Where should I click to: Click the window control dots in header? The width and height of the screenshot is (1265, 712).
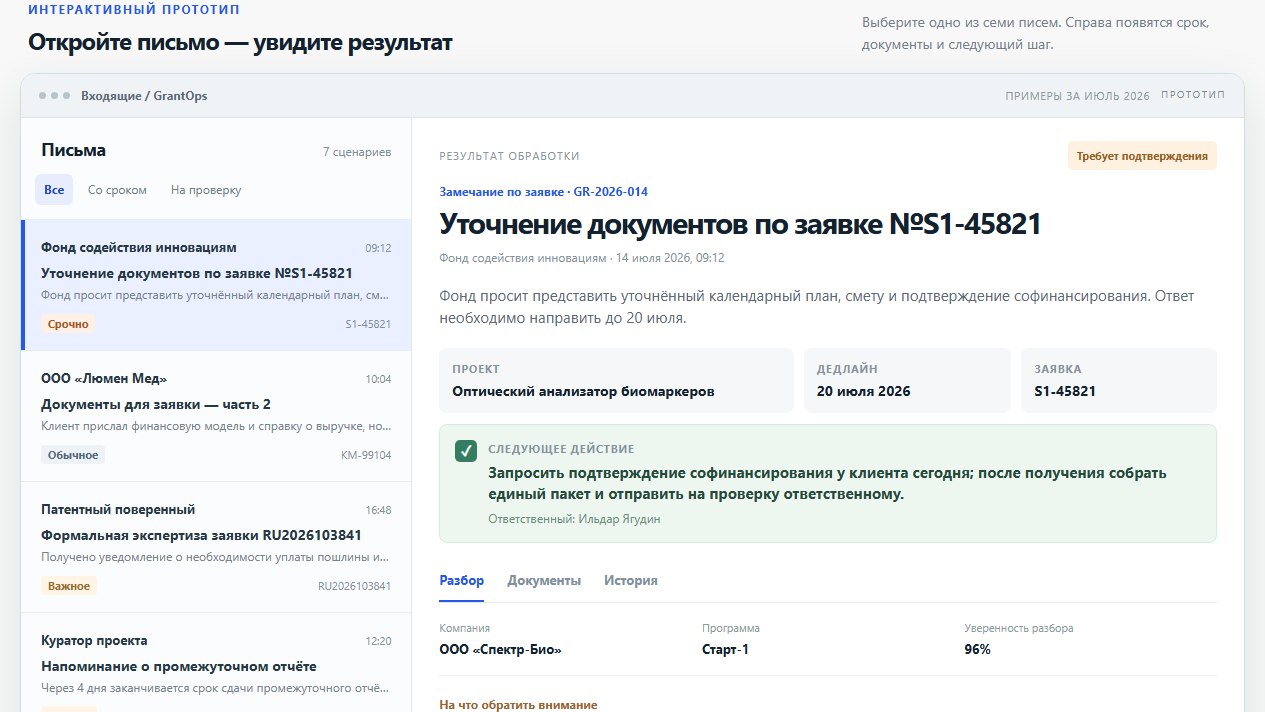pyautogui.click(x=54, y=96)
